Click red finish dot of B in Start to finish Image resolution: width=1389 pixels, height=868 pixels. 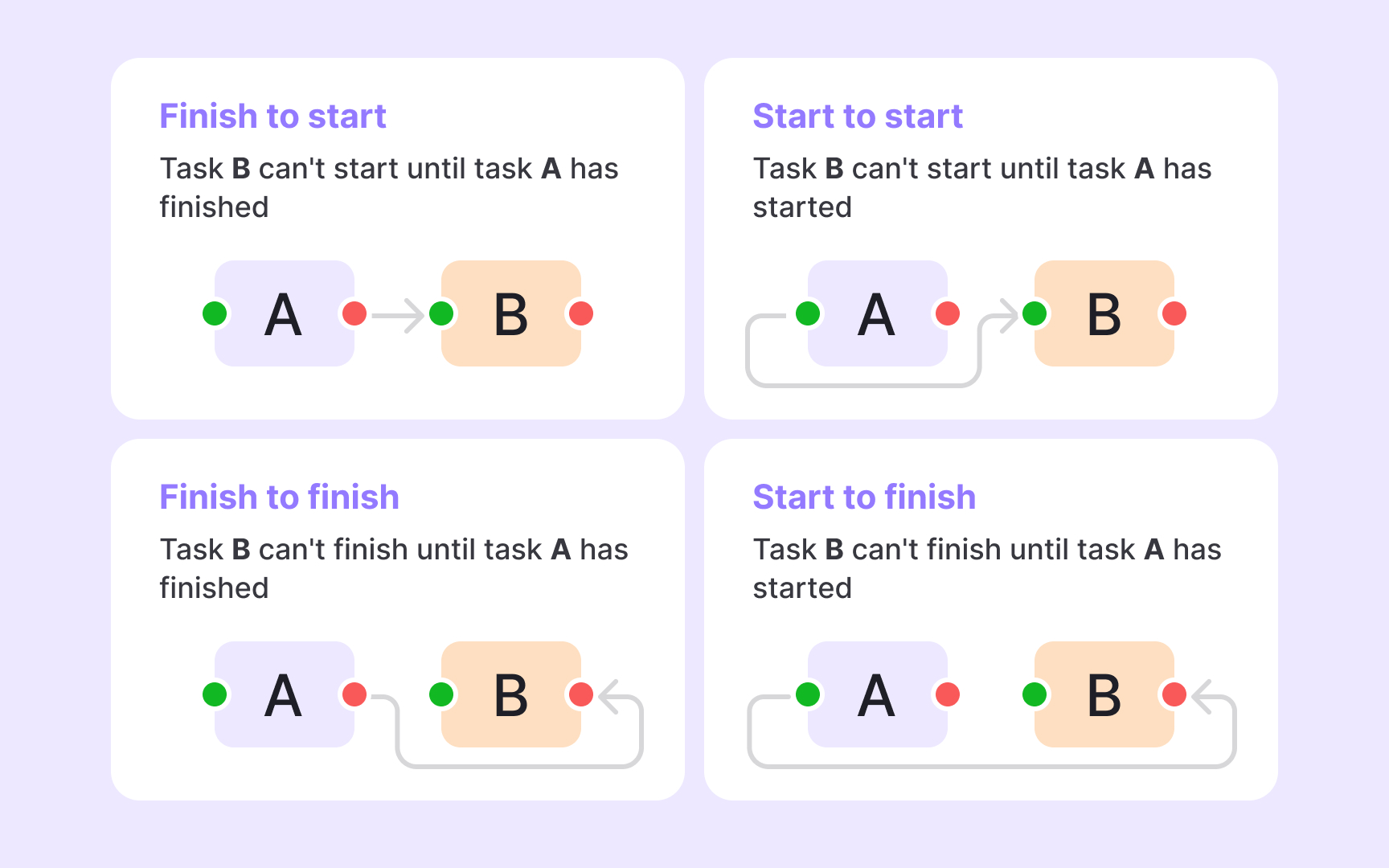point(1174,694)
